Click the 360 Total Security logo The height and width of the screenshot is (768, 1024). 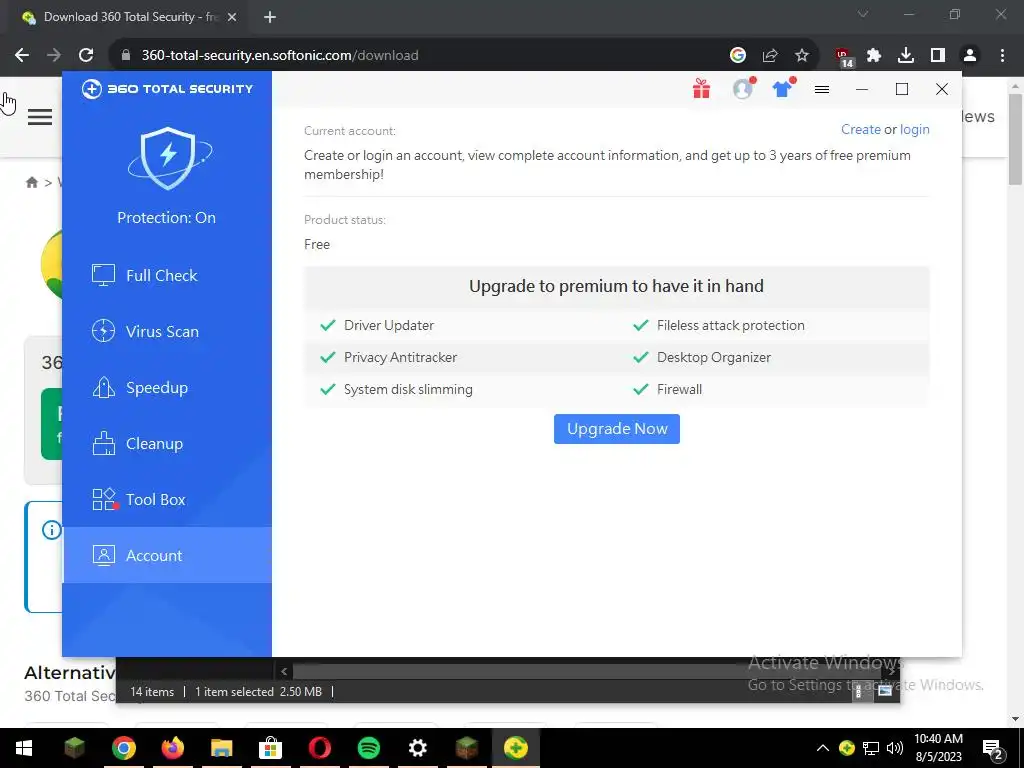coord(167,89)
